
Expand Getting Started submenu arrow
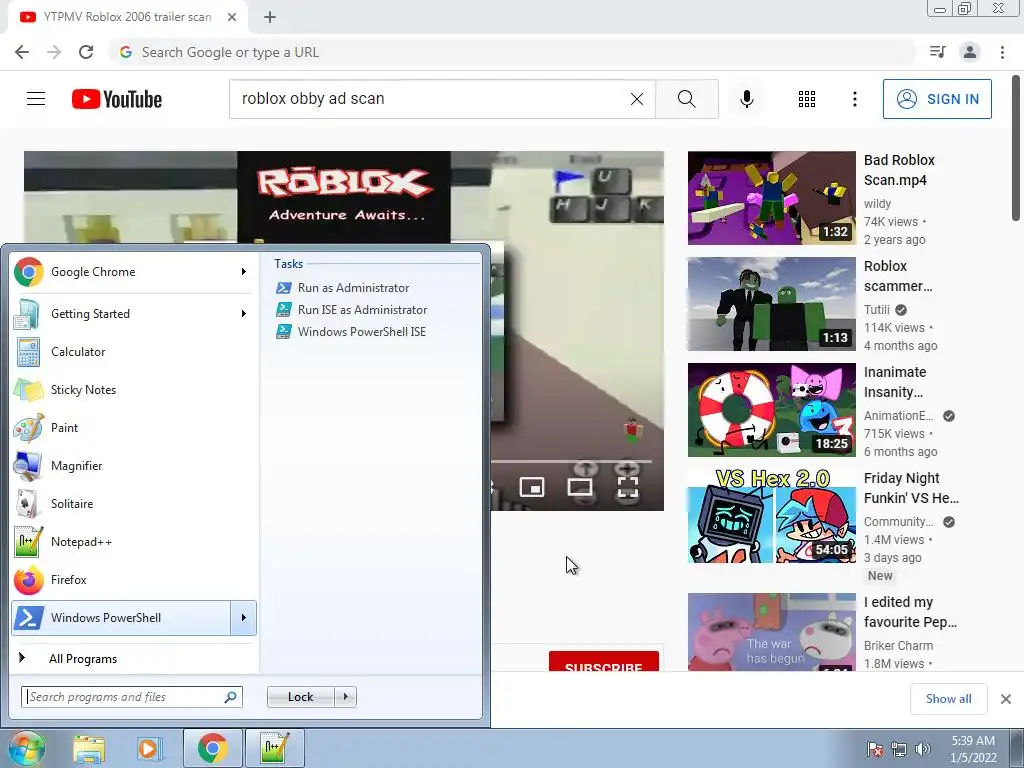coord(244,313)
